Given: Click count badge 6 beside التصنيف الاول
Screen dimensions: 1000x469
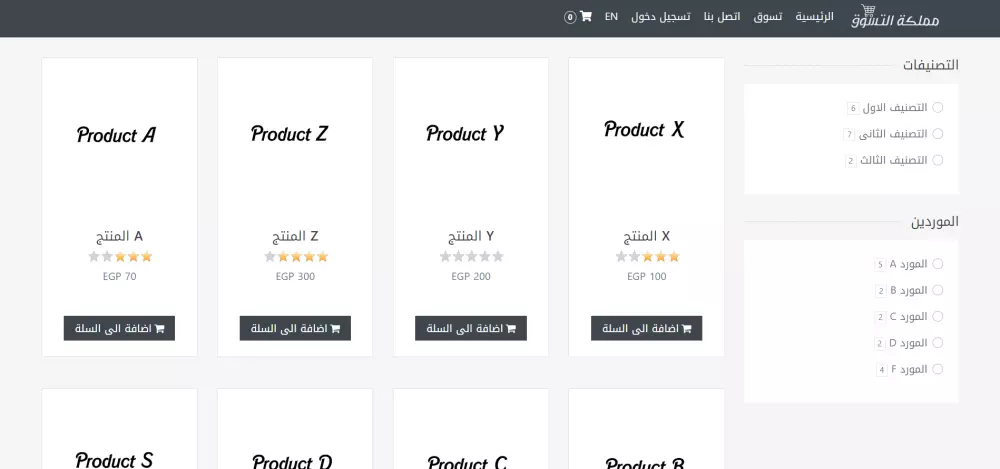Looking at the screenshot, I should pyautogui.click(x=853, y=108).
